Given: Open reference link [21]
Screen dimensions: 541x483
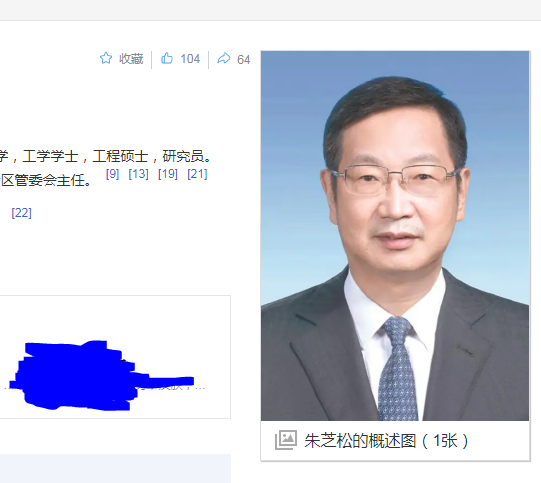Looking at the screenshot, I should click(x=197, y=174).
